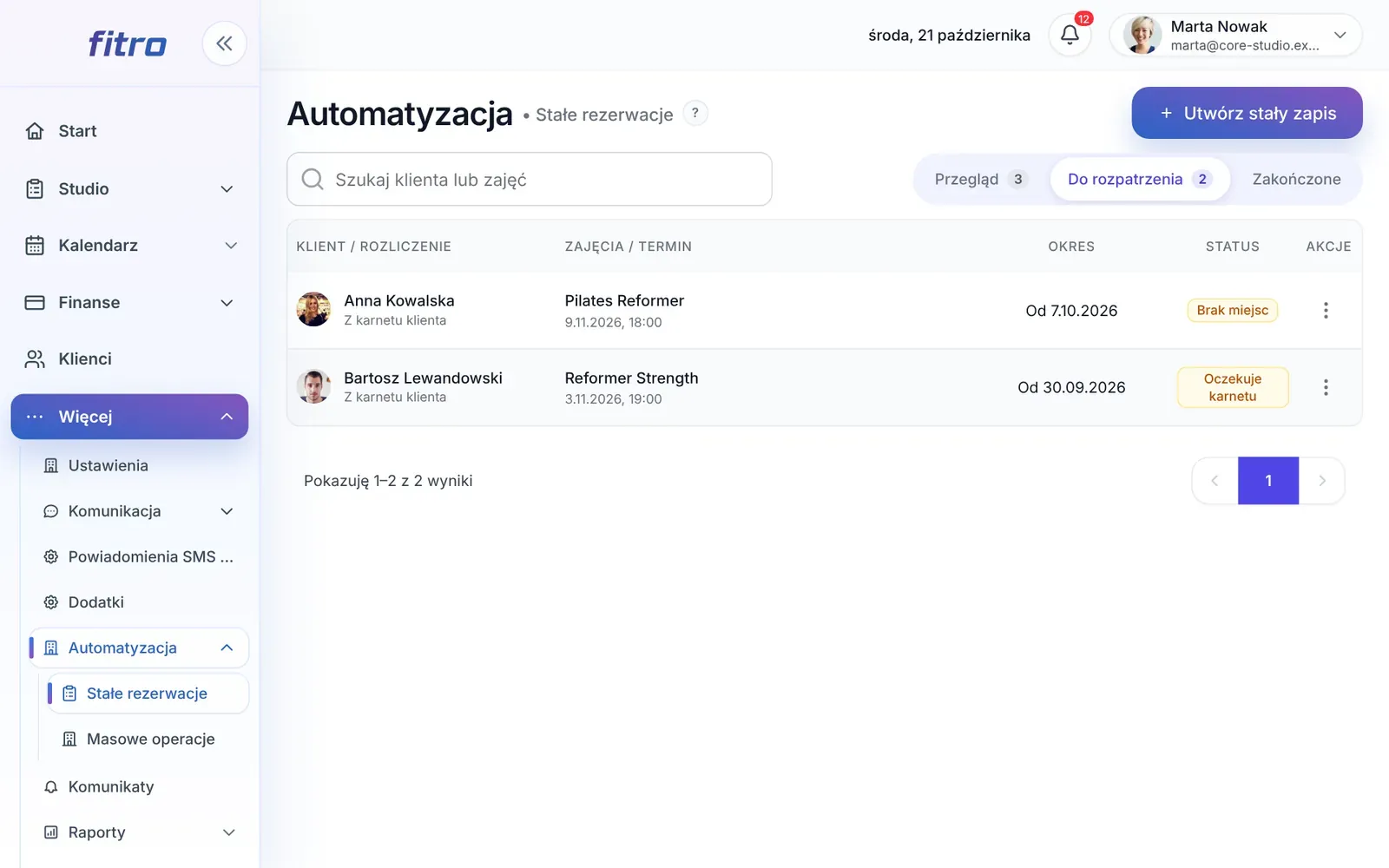Click the Klienci people icon
1389x868 pixels.
(x=35, y=359)
